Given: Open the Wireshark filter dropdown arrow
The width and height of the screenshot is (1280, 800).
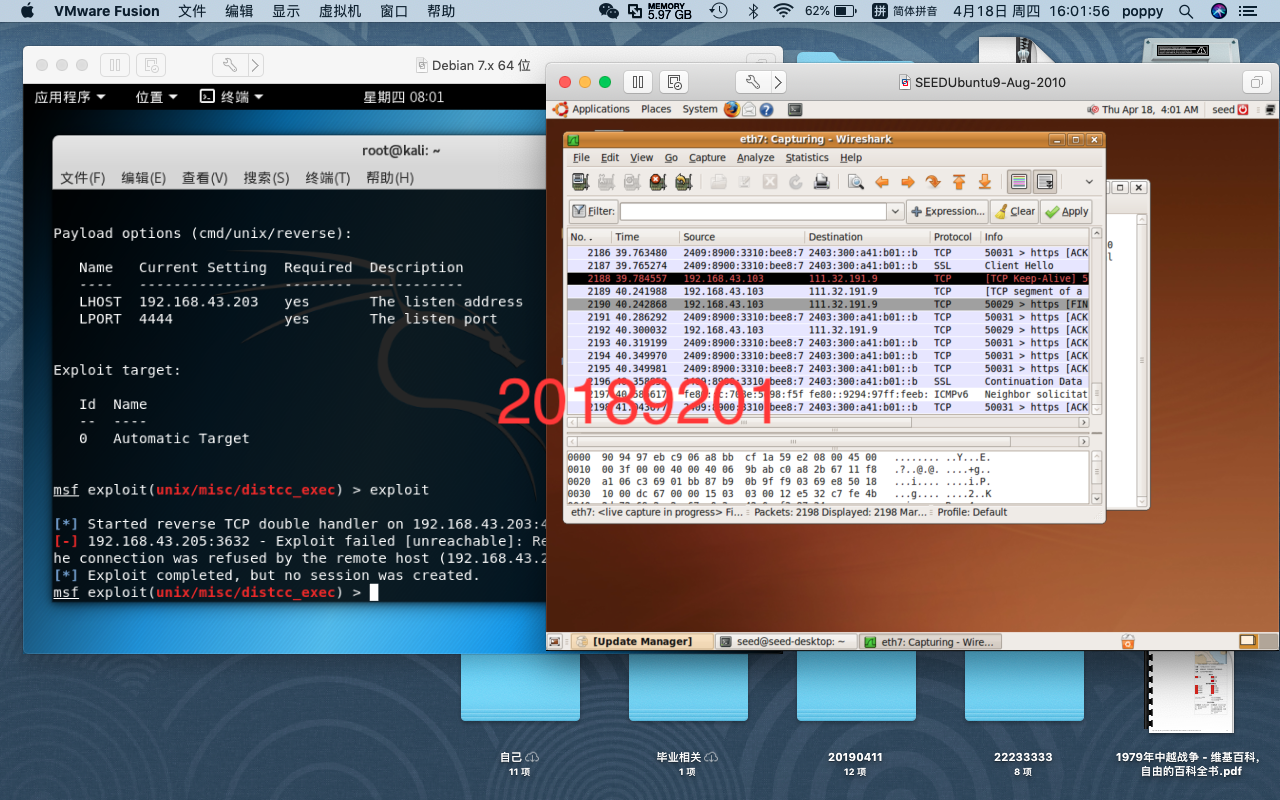Looking at the screenshot, I should 895,211.
